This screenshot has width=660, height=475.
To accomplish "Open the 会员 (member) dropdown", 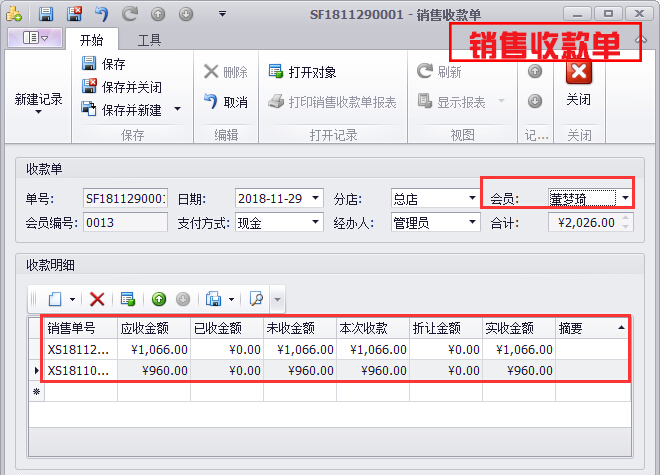I will pos(625,198).
